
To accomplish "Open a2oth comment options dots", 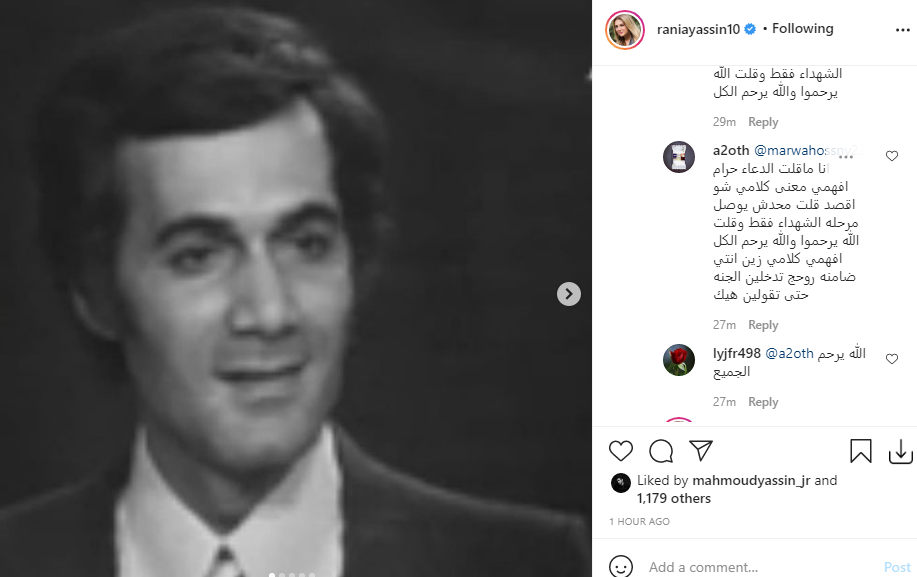I will pyautogui.click(x=846, y=157).
